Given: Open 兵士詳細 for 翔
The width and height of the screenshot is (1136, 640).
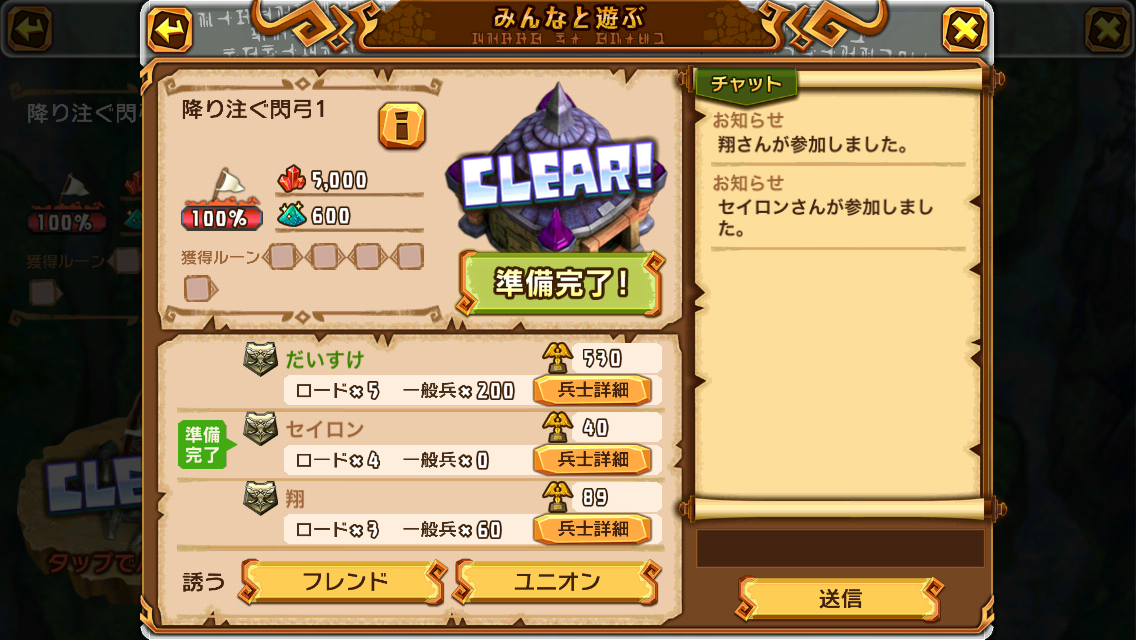Looking at the screenshot, I should coord(593,529).
